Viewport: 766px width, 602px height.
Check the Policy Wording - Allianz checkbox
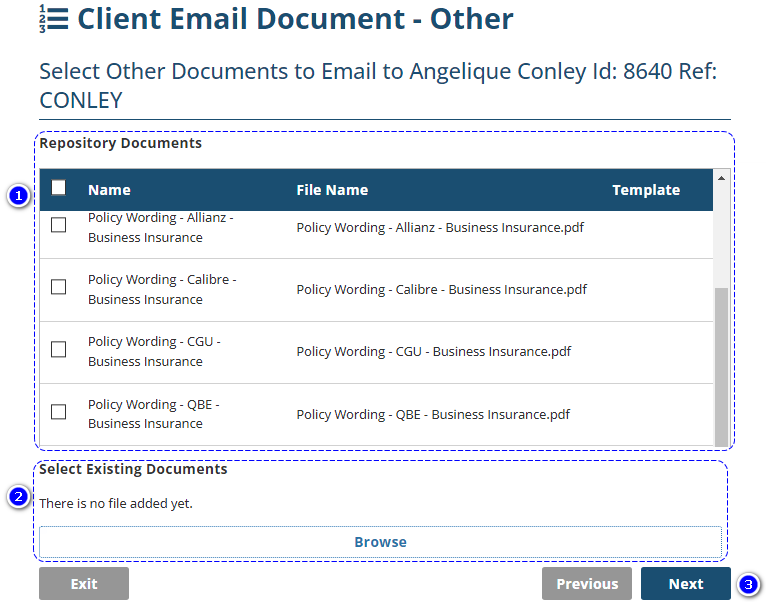59,225
